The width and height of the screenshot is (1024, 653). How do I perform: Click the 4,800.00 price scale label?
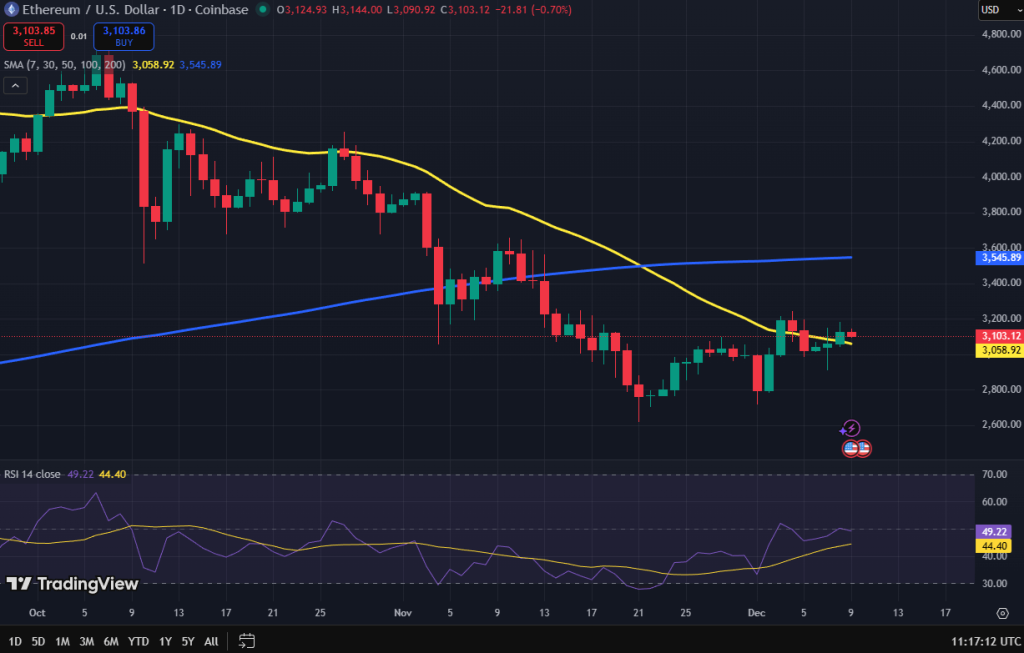1001,34
